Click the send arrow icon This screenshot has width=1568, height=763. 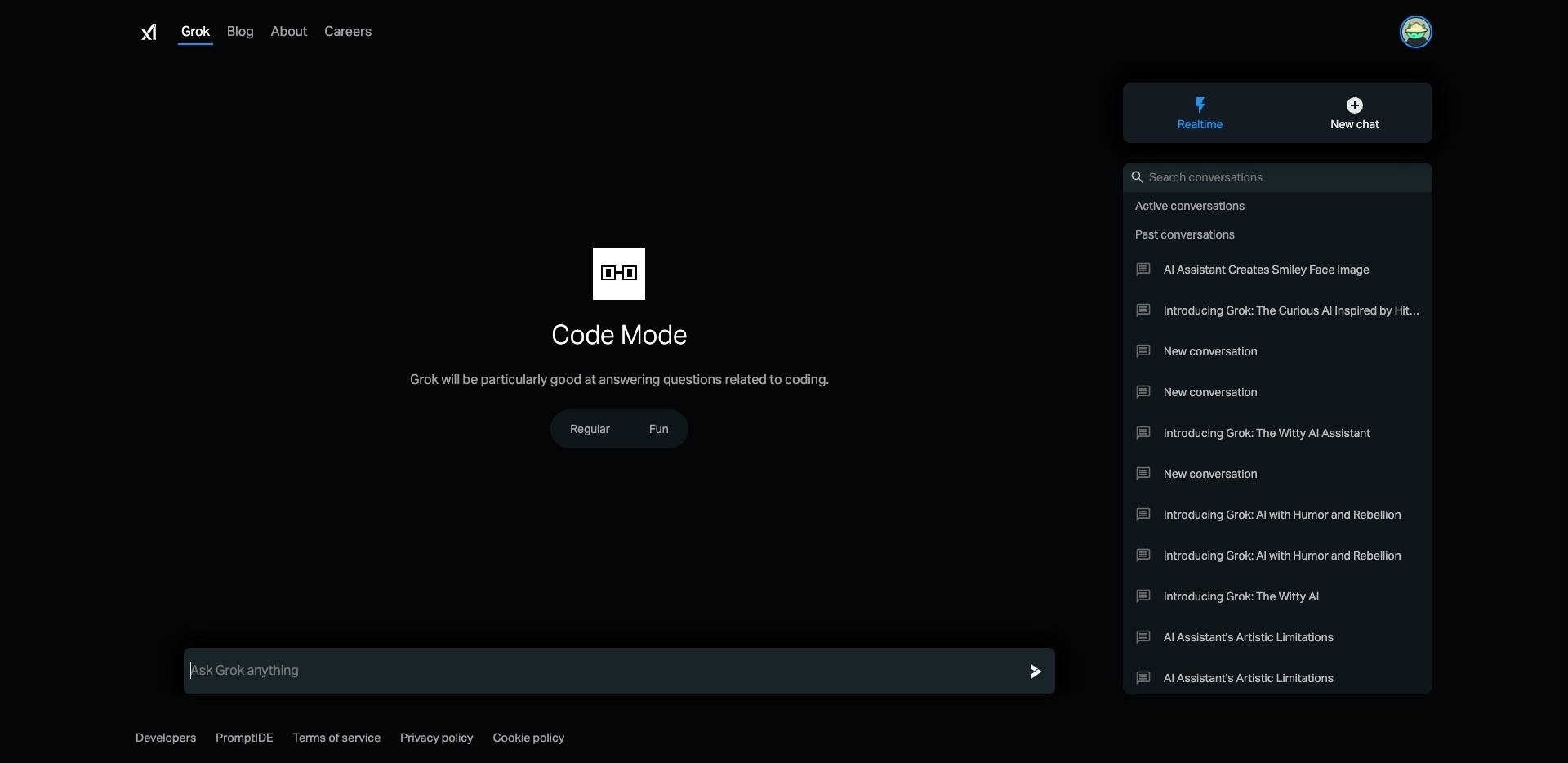(1035, 671)
